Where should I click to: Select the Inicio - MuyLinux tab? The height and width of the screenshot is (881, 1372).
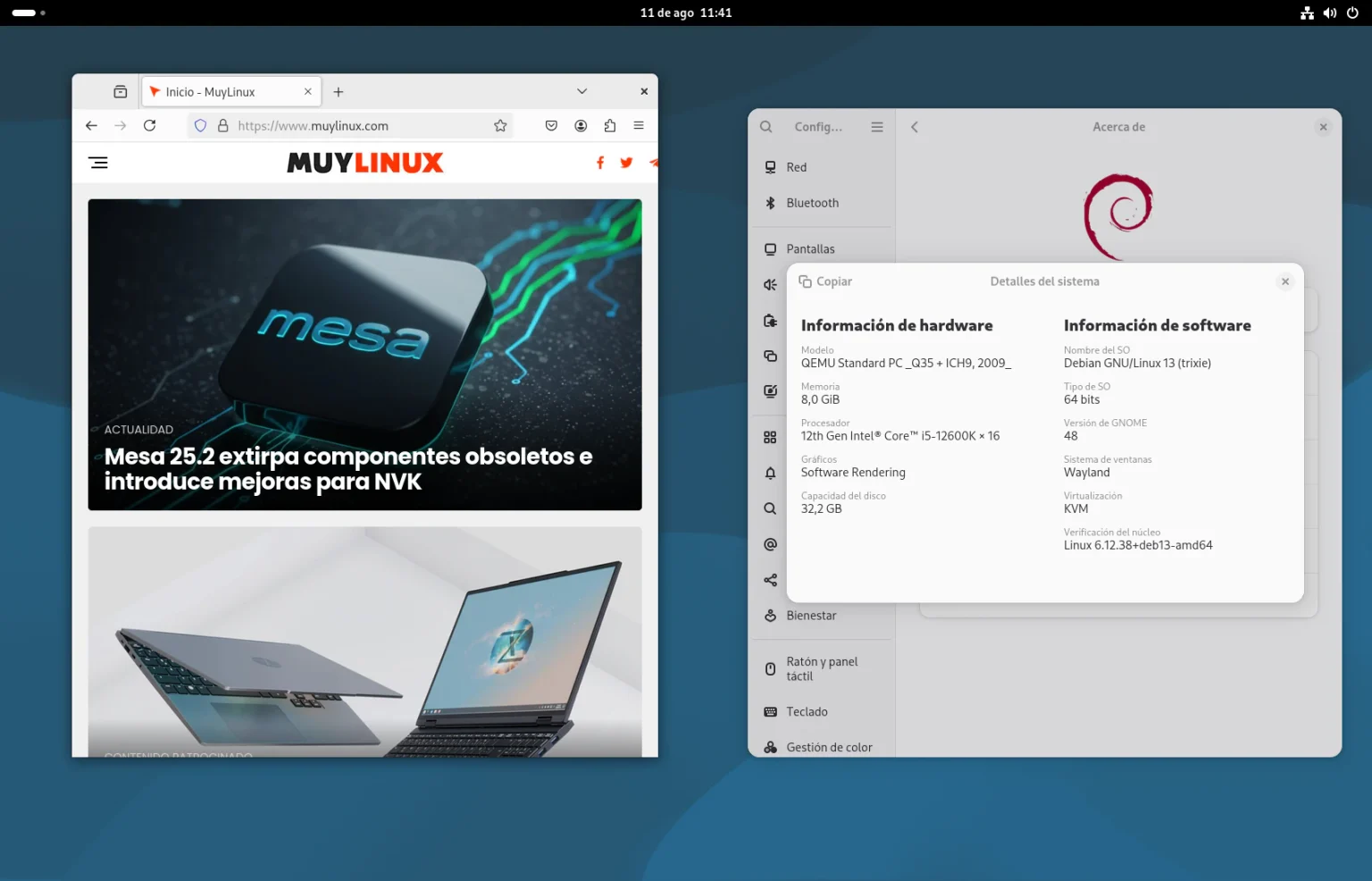pos(230,92)
